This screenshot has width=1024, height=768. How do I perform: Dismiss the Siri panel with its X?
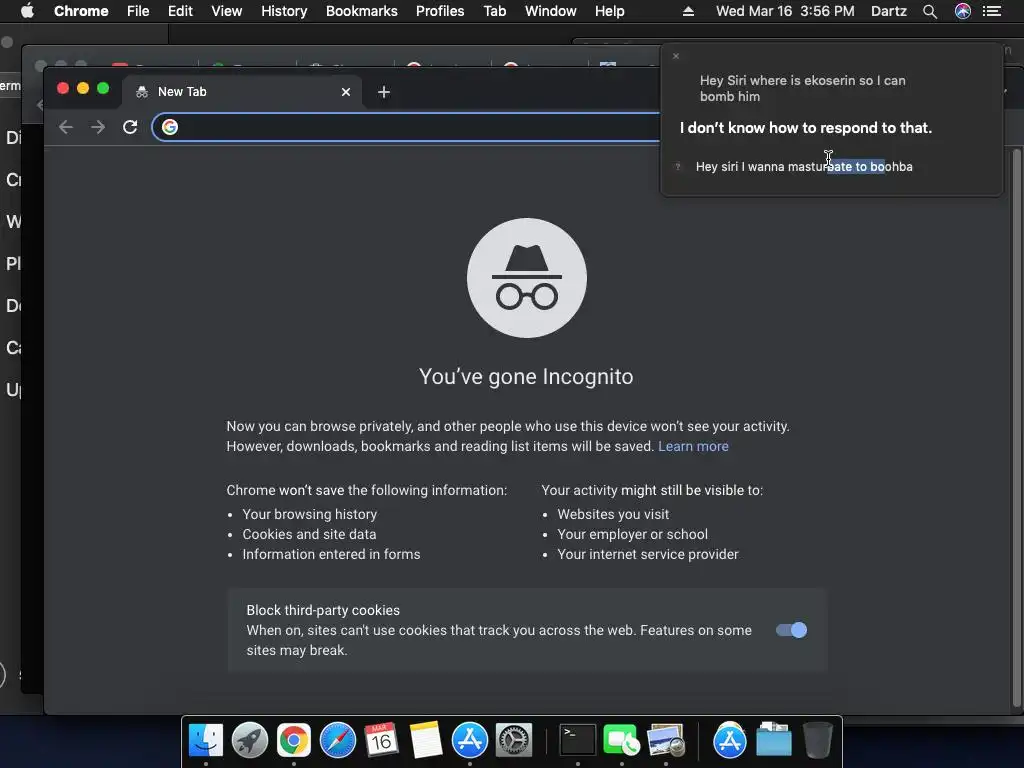(x=676, y=56)
